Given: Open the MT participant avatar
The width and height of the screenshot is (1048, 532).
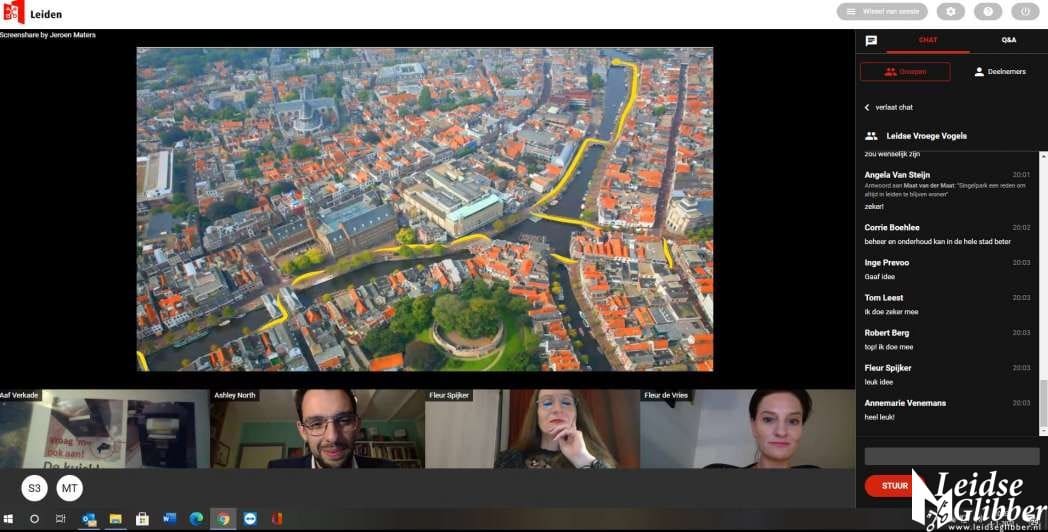Looking at the screenshot, I should click(69, 488).
